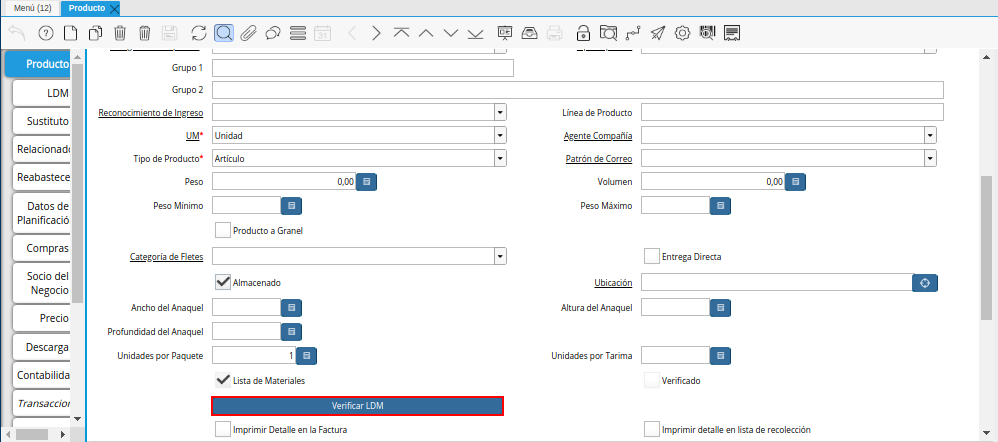Create a new record with the blank page icon
998x442 pixels.
(x=70, y=33)
